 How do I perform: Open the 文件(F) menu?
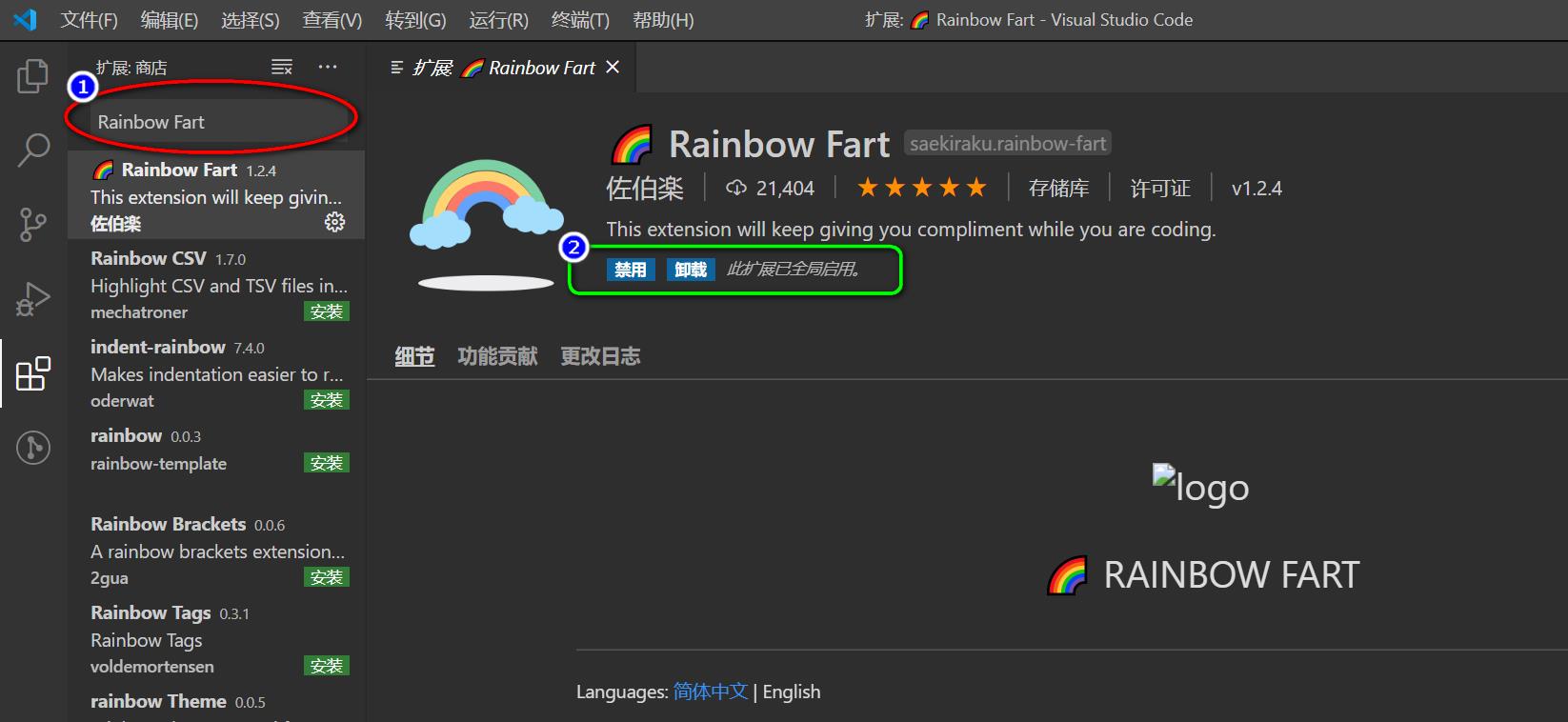[90, 20]
